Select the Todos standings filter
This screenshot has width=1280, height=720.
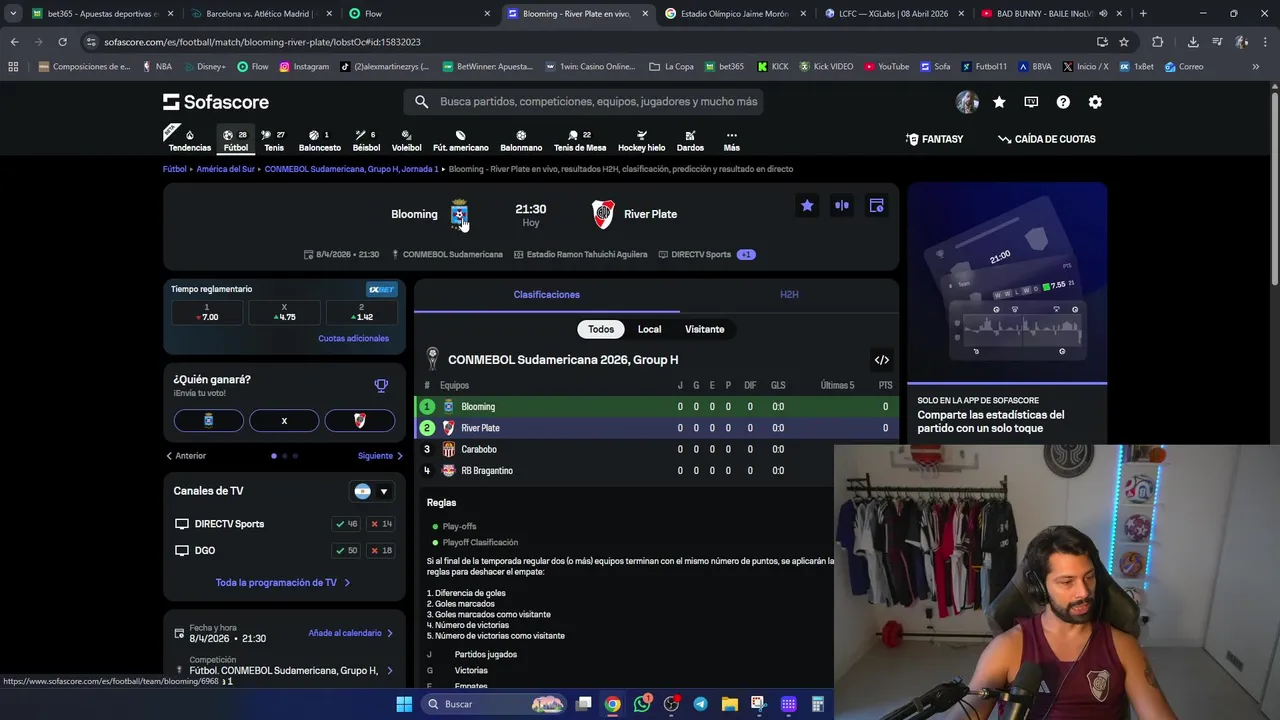click(x=601, y=329)
